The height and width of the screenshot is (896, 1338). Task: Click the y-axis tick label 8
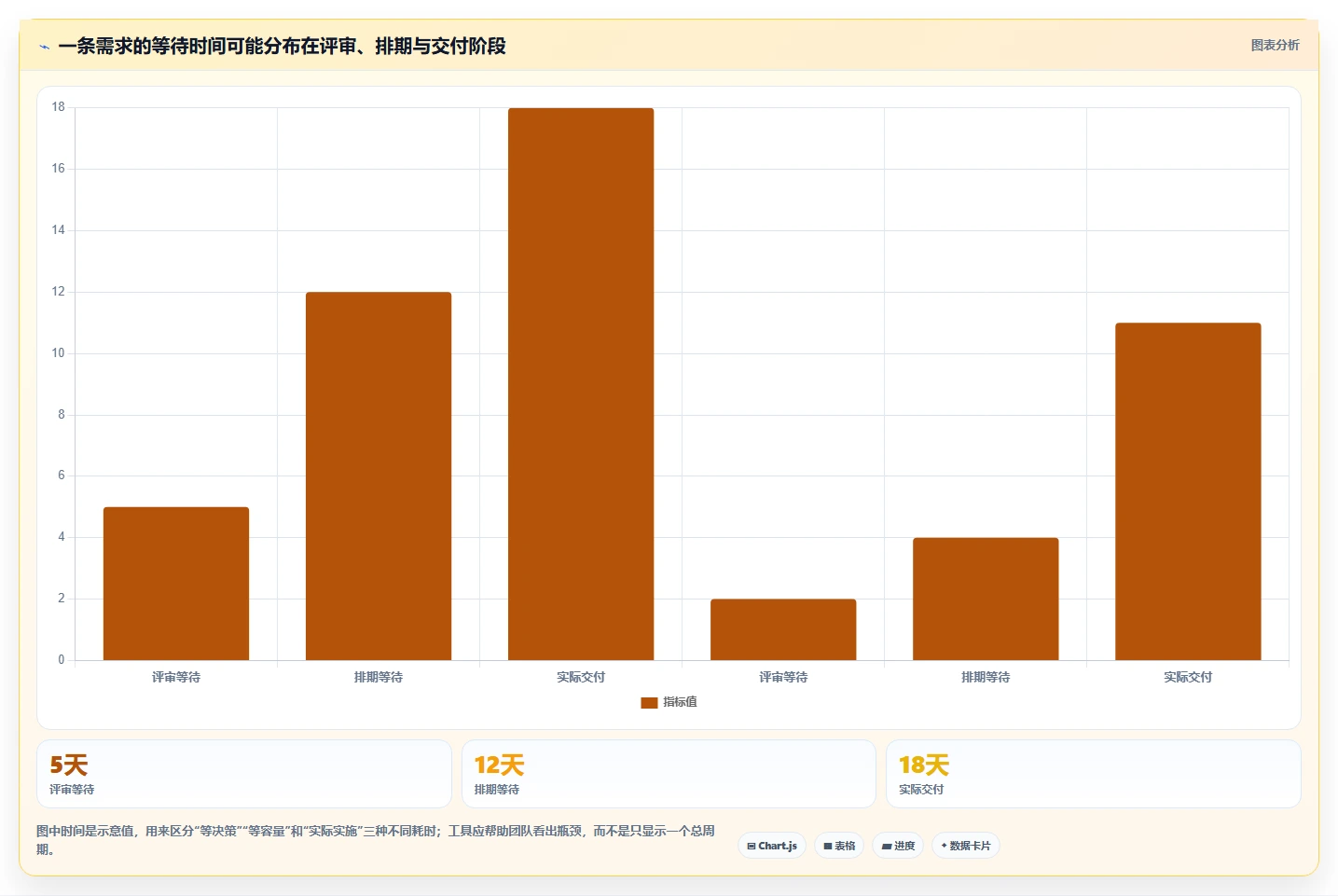click(x=62, y=415)
